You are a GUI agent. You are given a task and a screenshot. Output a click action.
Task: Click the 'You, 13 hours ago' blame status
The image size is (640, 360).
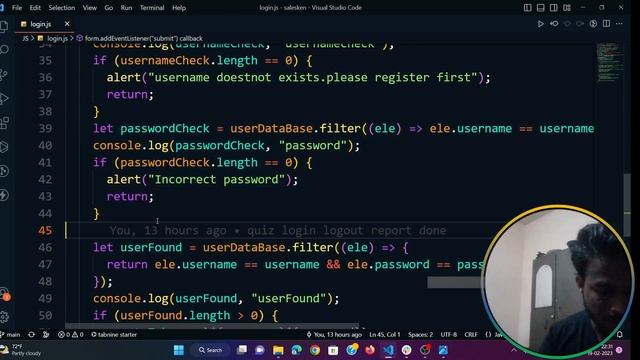tap(334, 334)
